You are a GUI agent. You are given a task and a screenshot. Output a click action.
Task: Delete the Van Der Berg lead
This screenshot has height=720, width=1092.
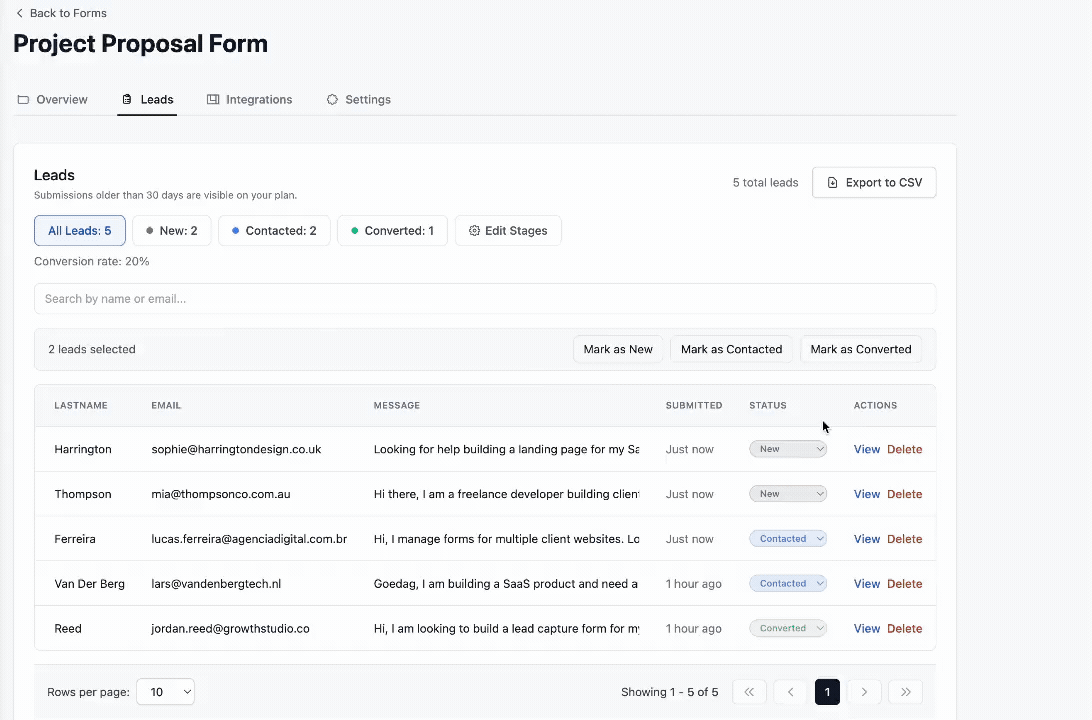905,584
